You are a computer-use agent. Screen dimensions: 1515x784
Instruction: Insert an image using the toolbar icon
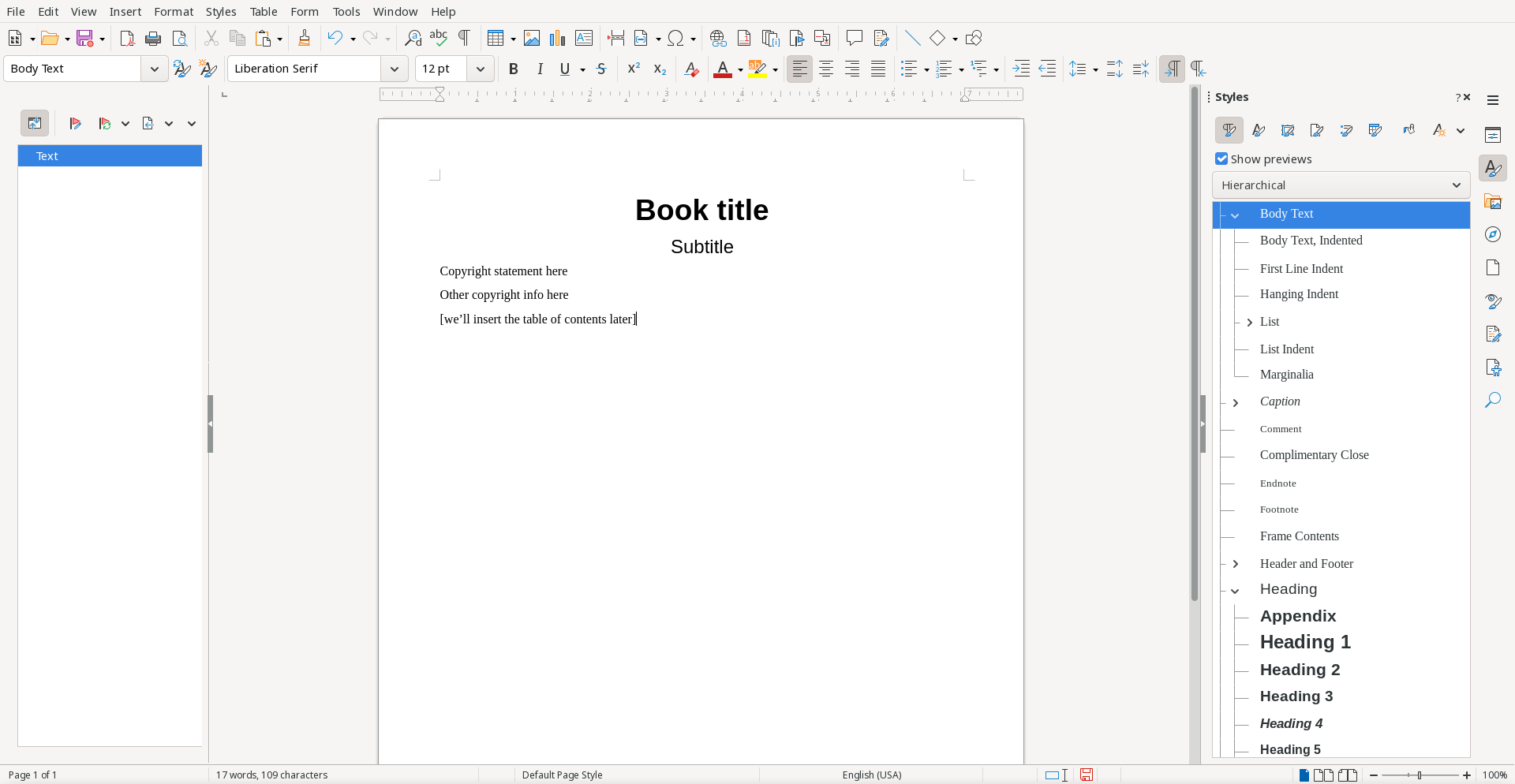click(x=532, y=38)
